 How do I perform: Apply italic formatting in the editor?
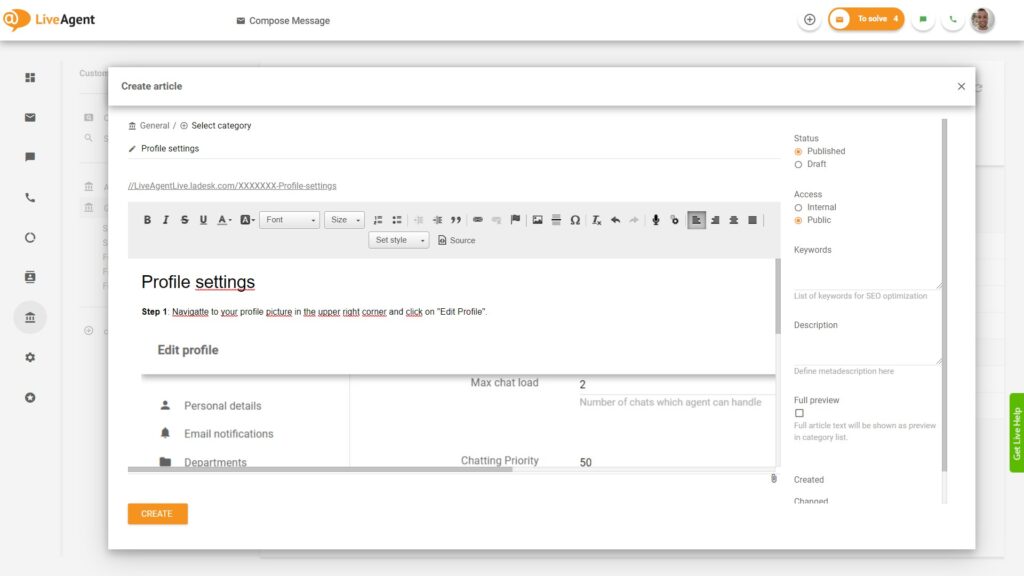click(x=166, y=220)
